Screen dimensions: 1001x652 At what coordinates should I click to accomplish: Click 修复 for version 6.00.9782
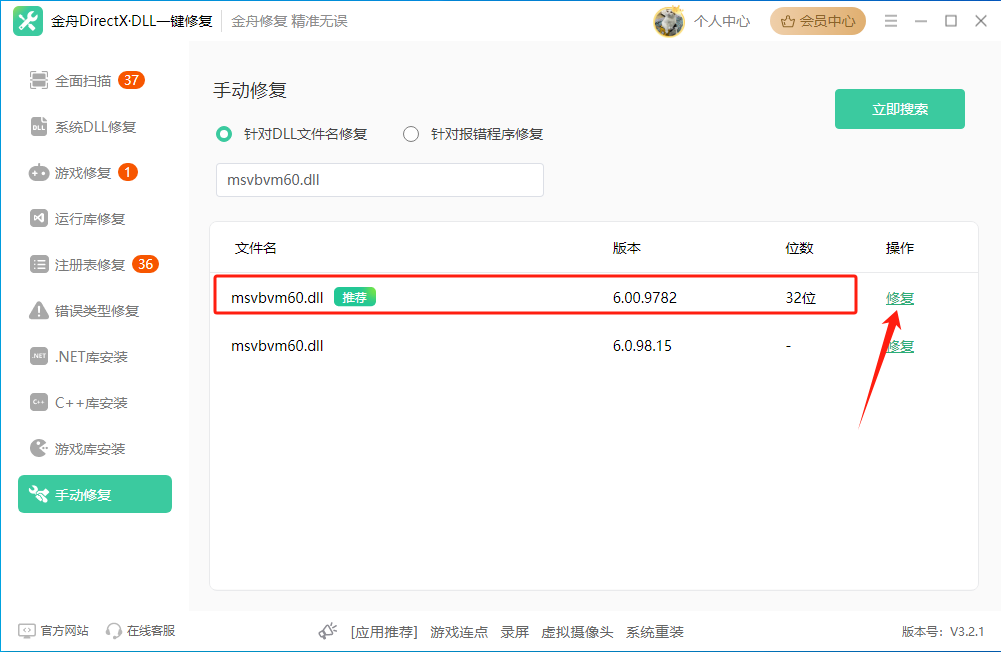pyautogui.click(x=899, y=298)
